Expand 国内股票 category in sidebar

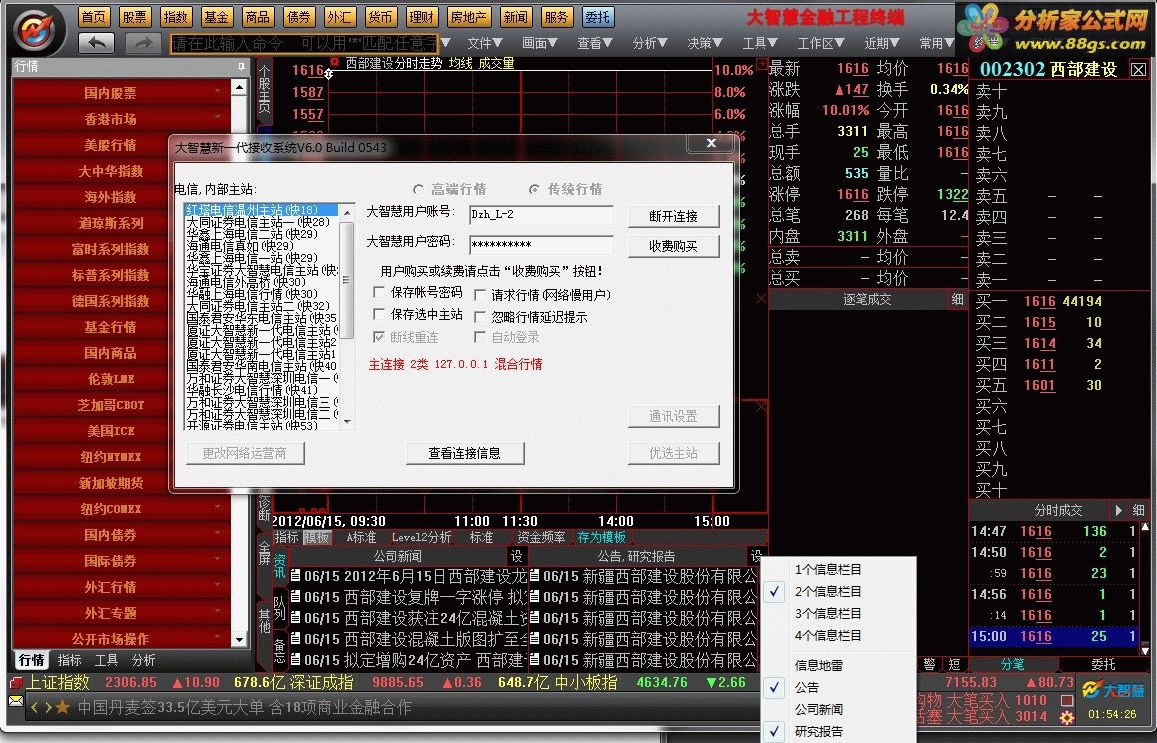click(x=122, y=92)
